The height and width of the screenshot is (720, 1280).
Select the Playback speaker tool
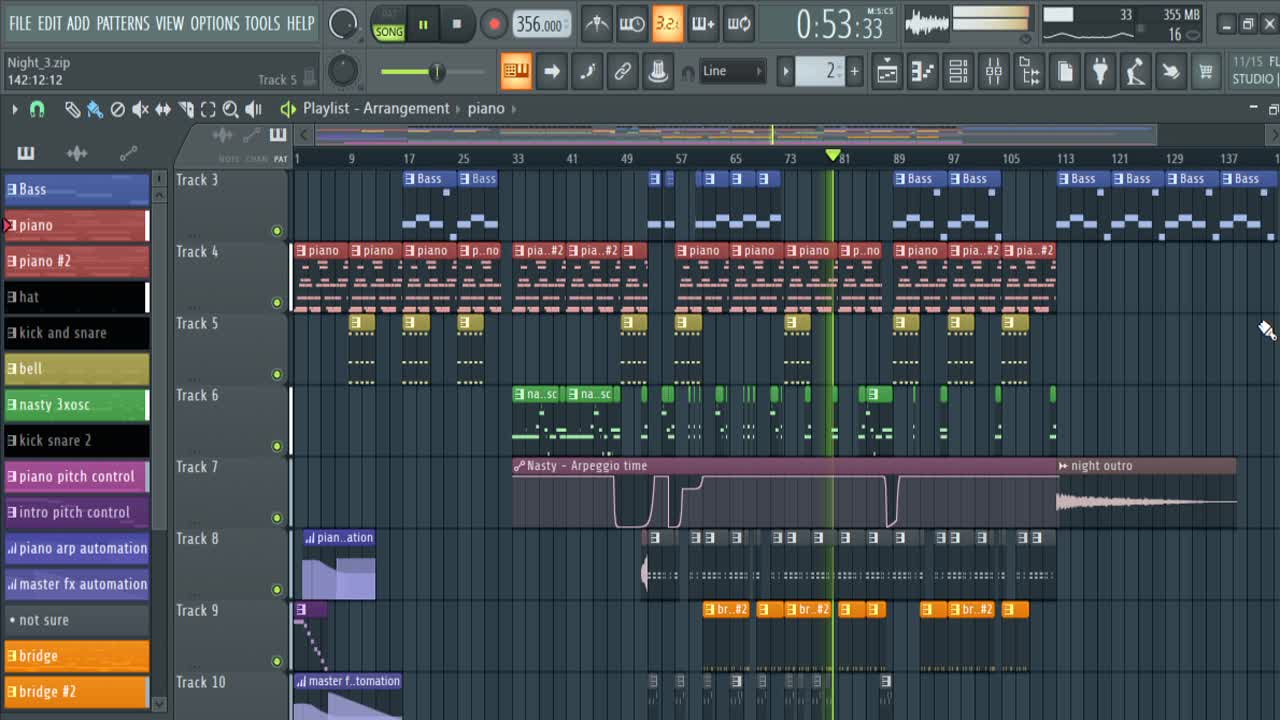click(x=254, y=109)
